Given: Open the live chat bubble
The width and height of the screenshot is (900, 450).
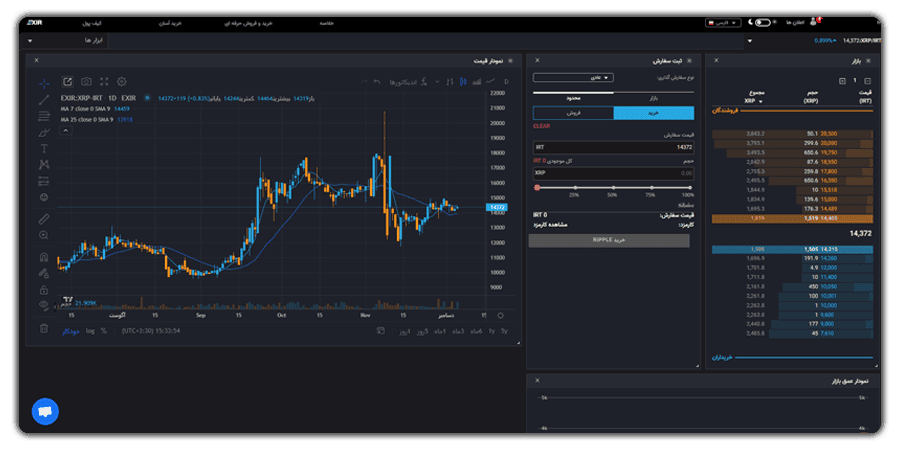Looking at the screenshot, I should click(45, 412).
